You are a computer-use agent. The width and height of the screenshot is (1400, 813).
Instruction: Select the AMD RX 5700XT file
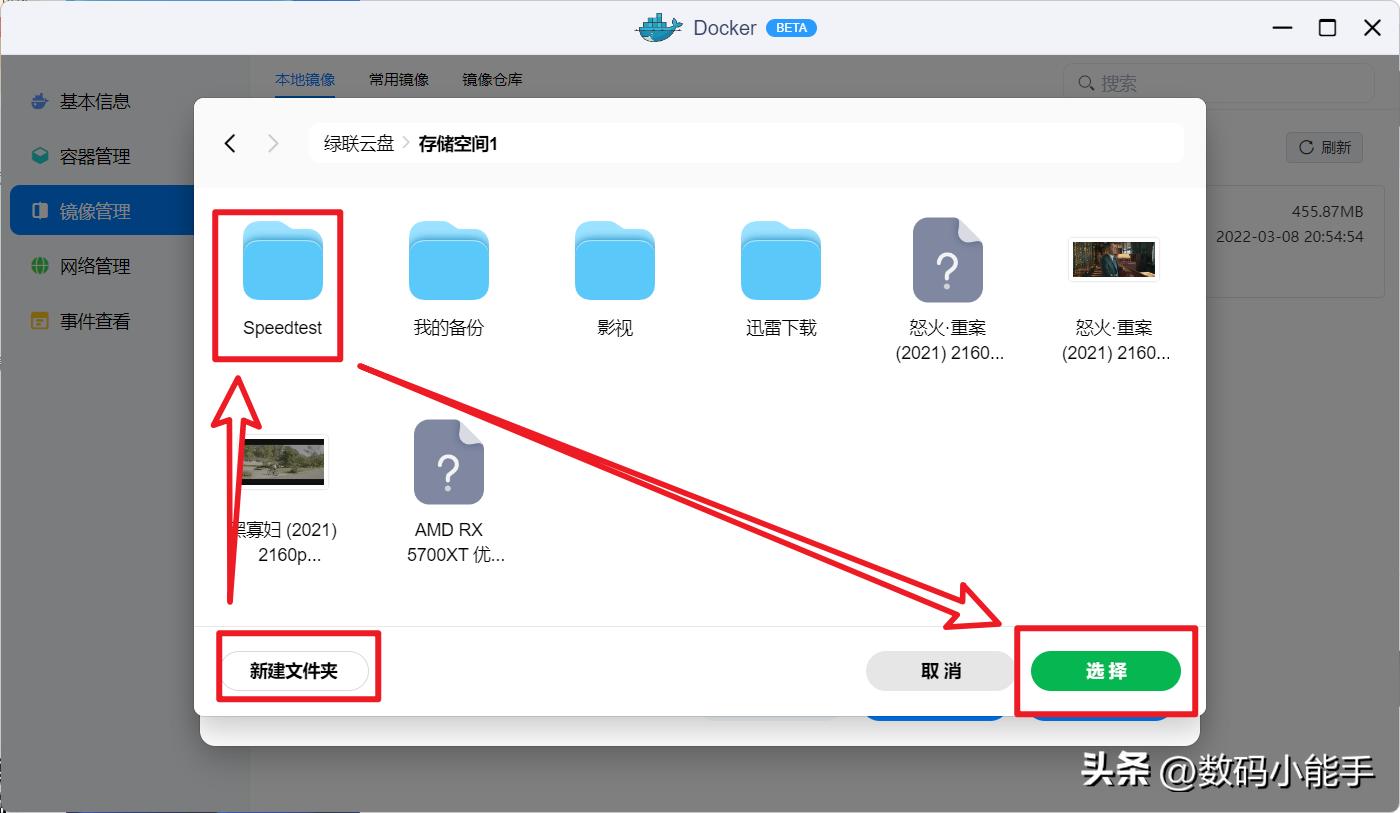pyautogui.click(x=447, y=463)
